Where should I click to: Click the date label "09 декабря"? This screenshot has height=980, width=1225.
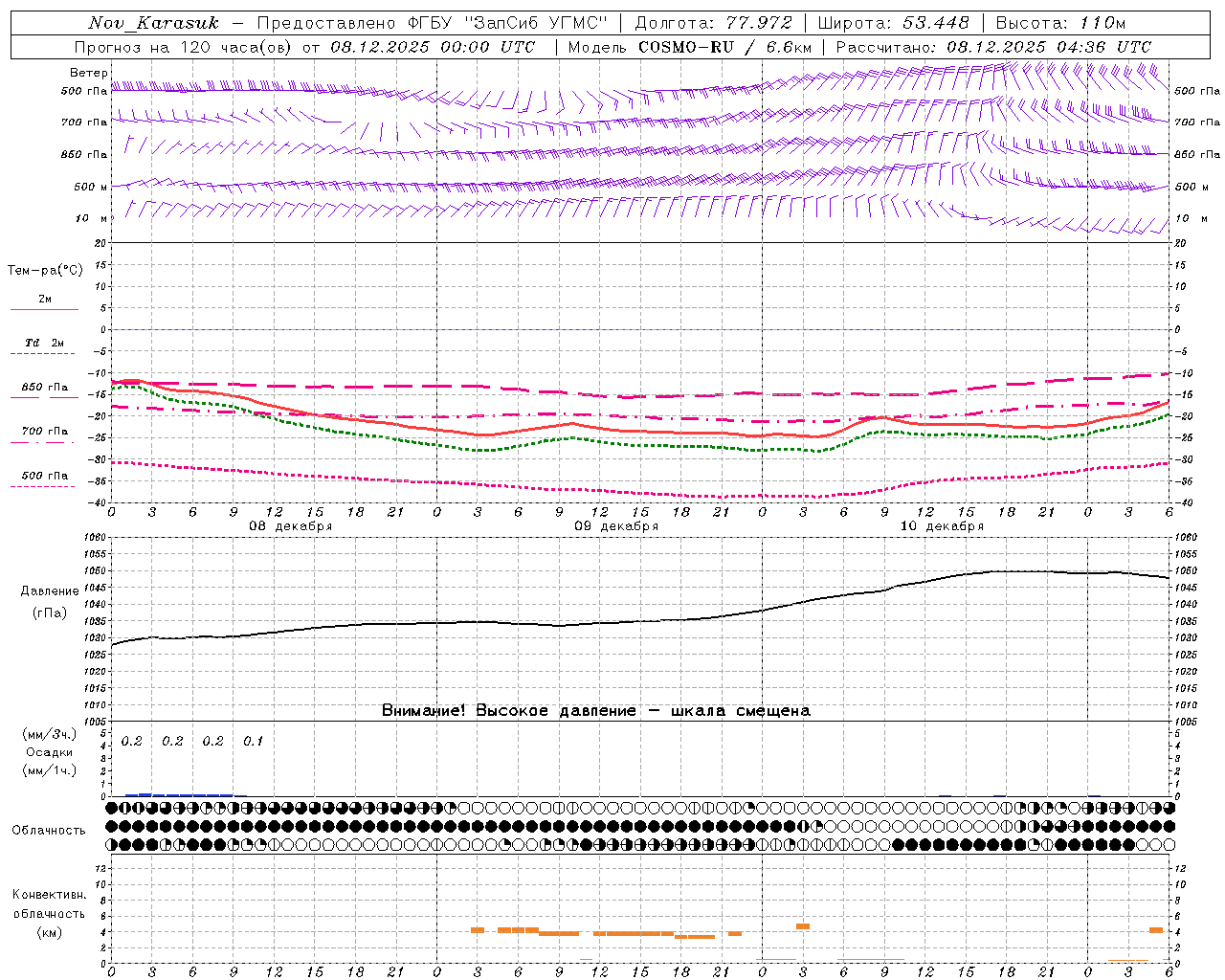616,526
